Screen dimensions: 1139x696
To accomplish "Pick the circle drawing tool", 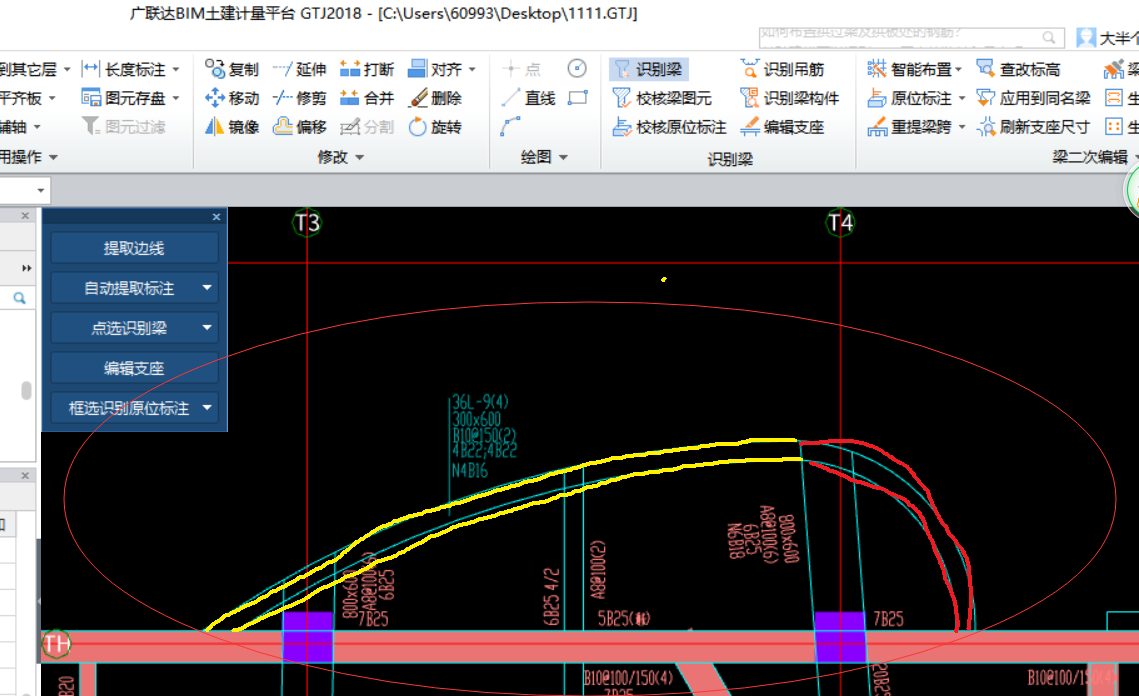I will point(577,68).
